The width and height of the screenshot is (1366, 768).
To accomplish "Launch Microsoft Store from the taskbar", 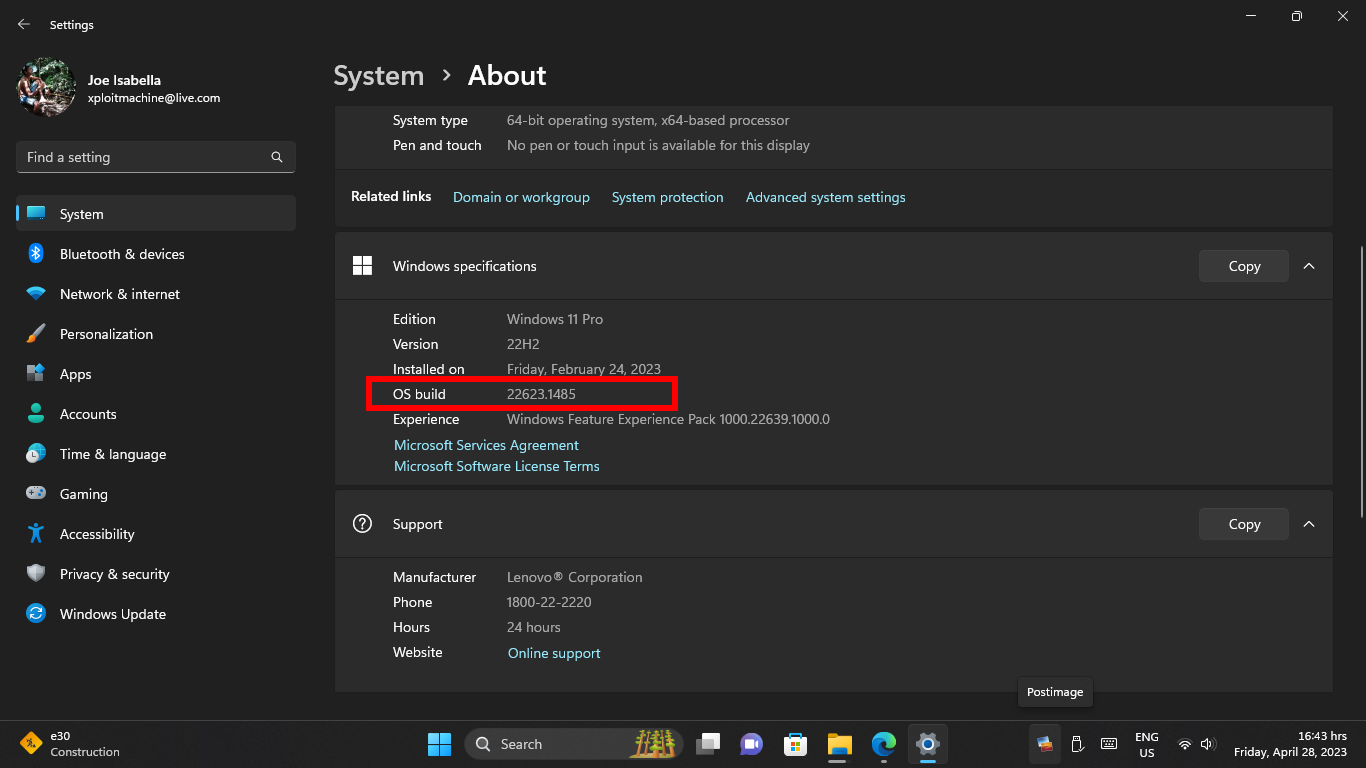I will [795, 744].
